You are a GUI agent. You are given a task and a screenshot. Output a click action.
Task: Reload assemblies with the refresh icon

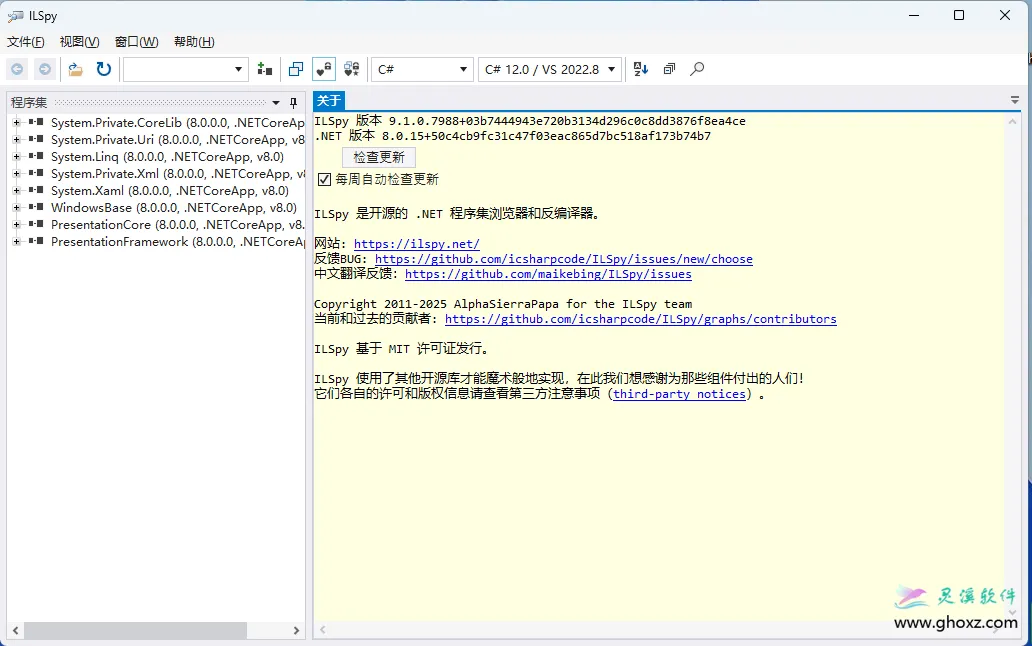[103, 69]
